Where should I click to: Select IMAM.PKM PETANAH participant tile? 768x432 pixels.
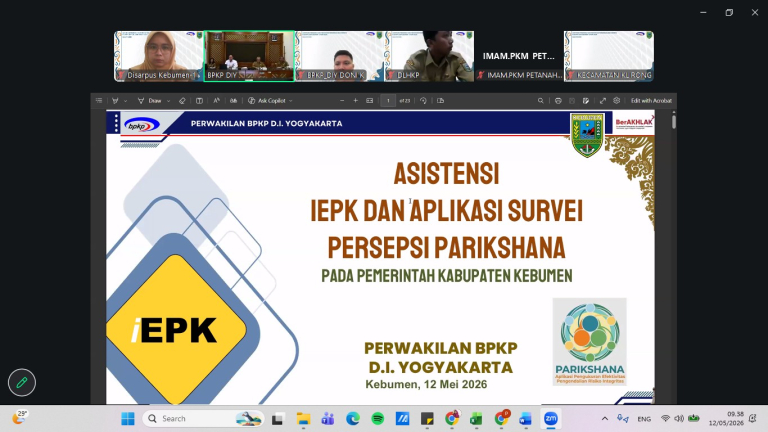point(519,56)
